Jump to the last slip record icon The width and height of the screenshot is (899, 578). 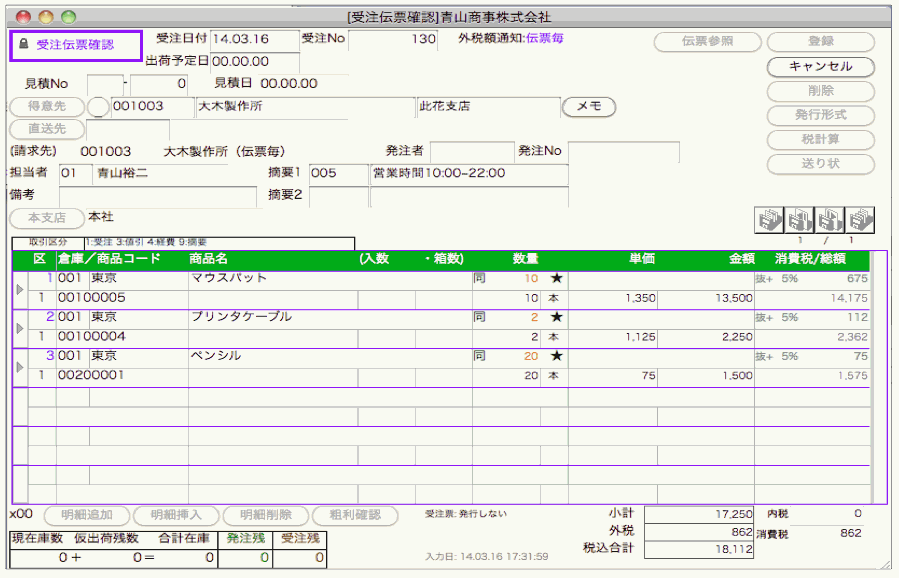coord(860,220)
